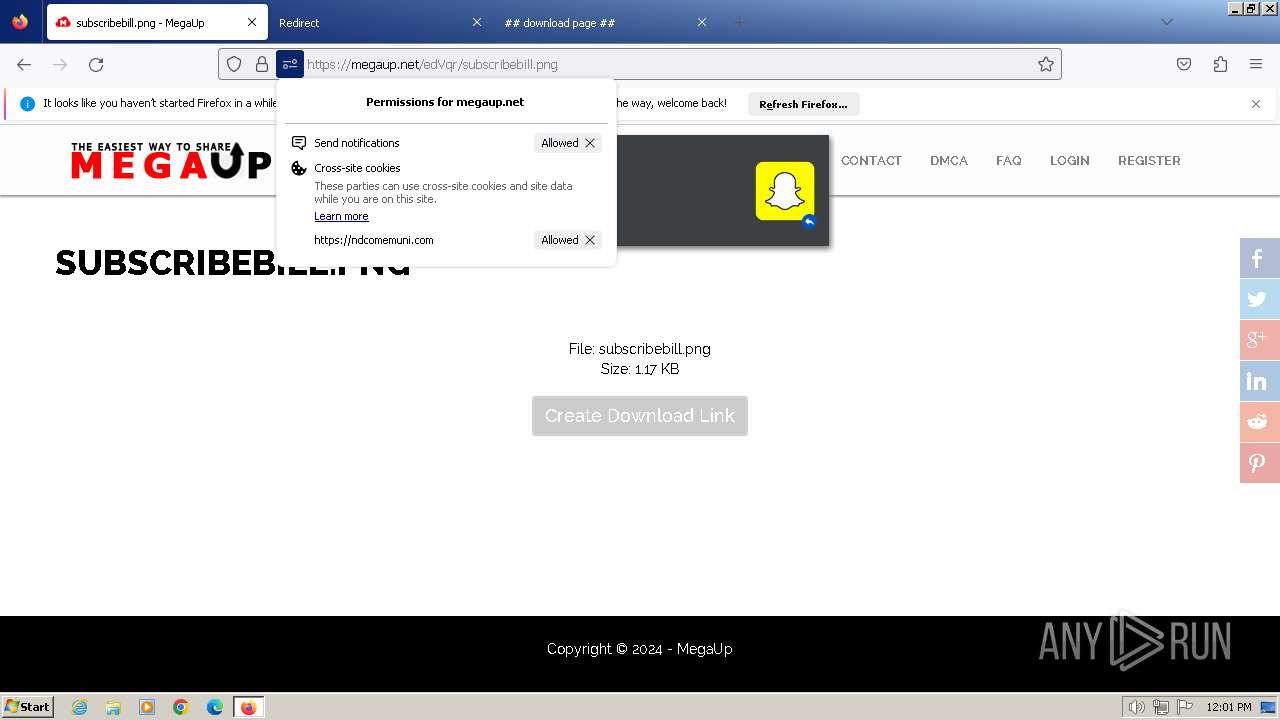Open Save to Pocket icon

pos(1184,64)
